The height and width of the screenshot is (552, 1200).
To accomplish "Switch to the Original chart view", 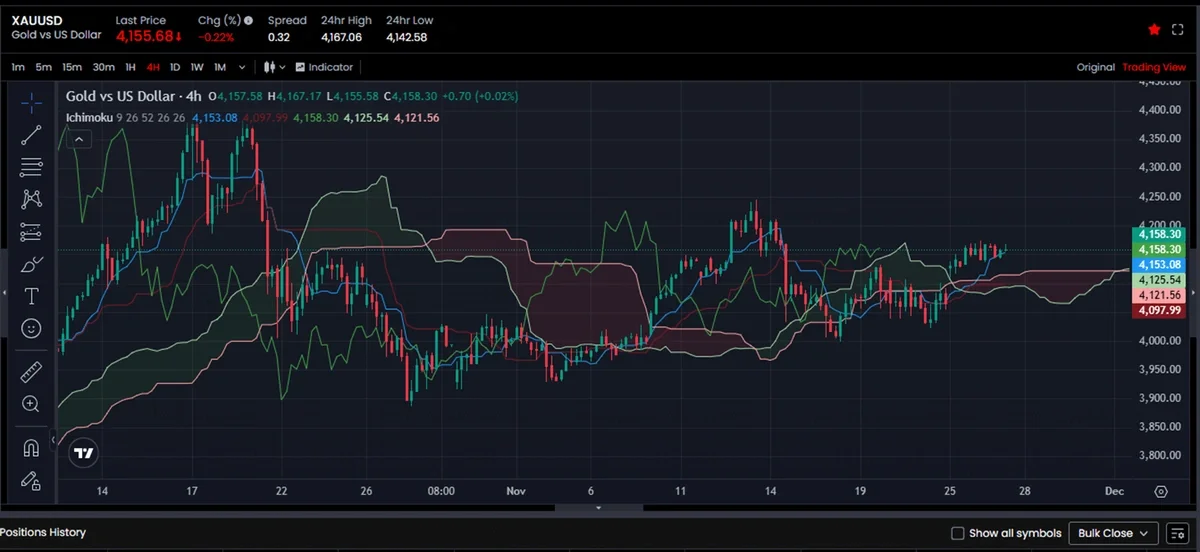I will coord(1095,67).
